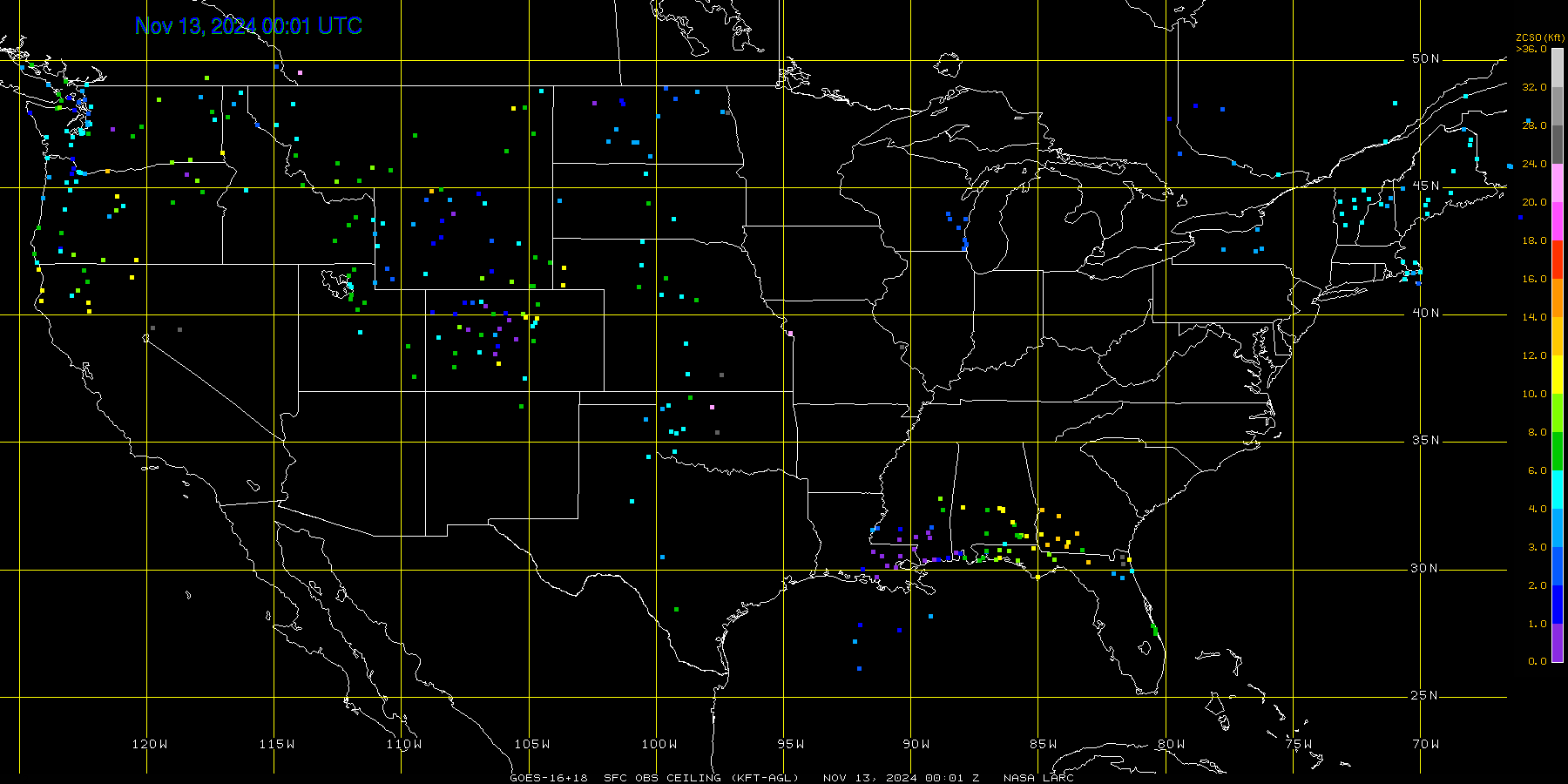Click the "14.0" color scale label
The width and height of the screenshot is (1568, 784).
(1534, 317)
